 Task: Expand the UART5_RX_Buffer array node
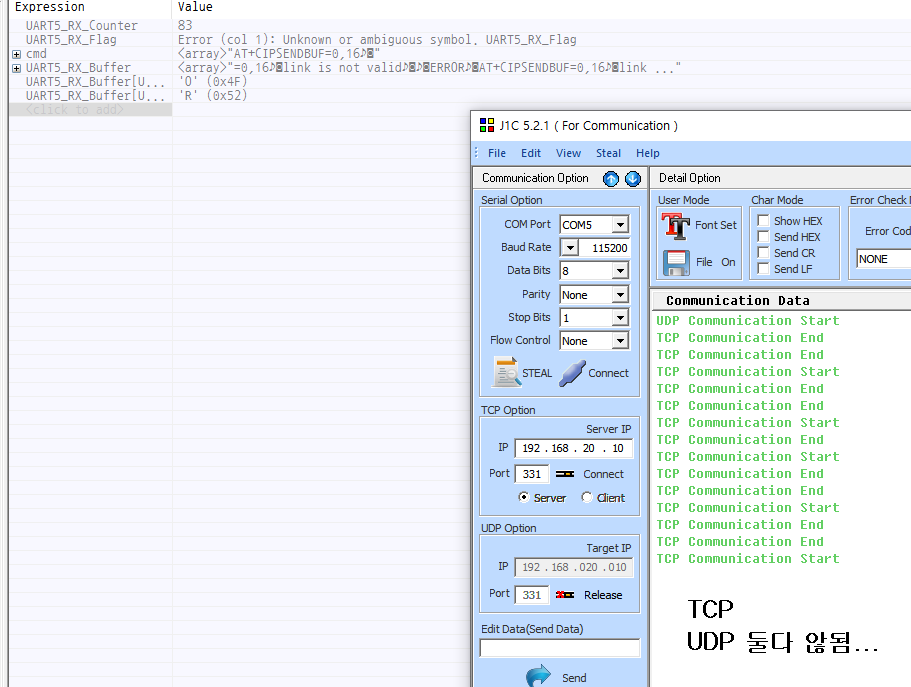pyautogui.click(x=16, y=68)
